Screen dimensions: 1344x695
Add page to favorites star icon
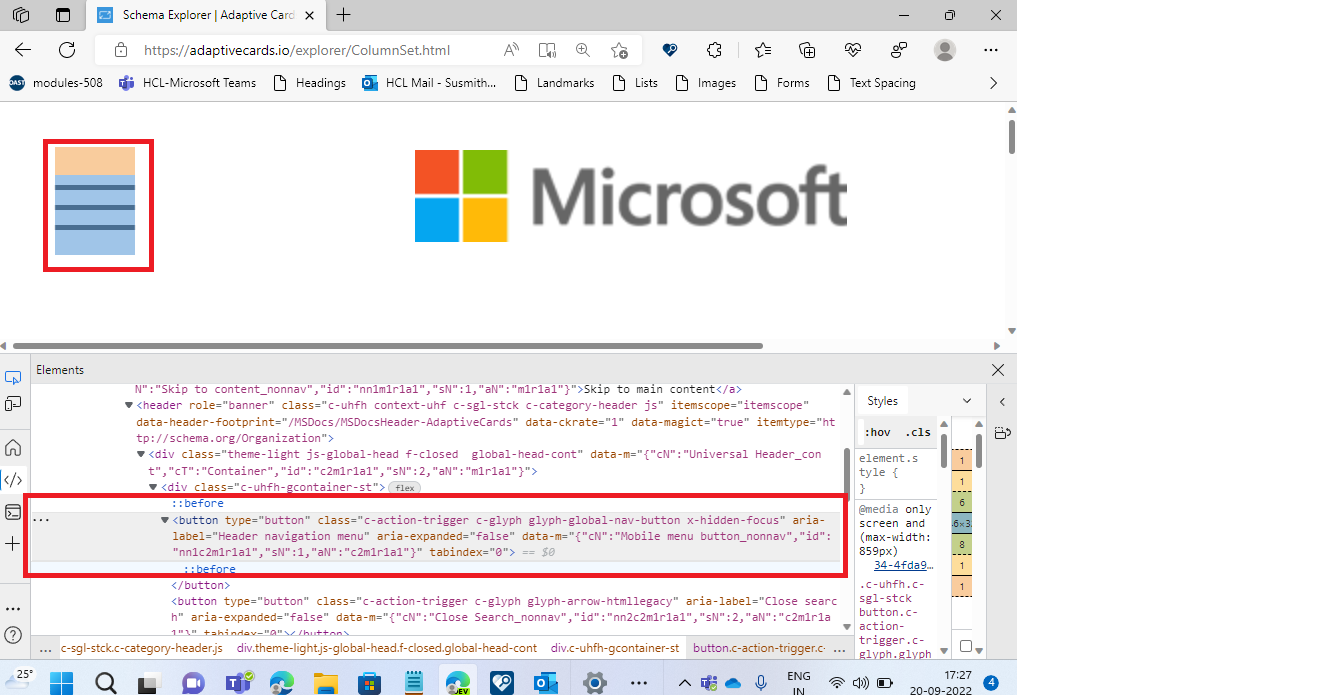[x=619, y=50]
